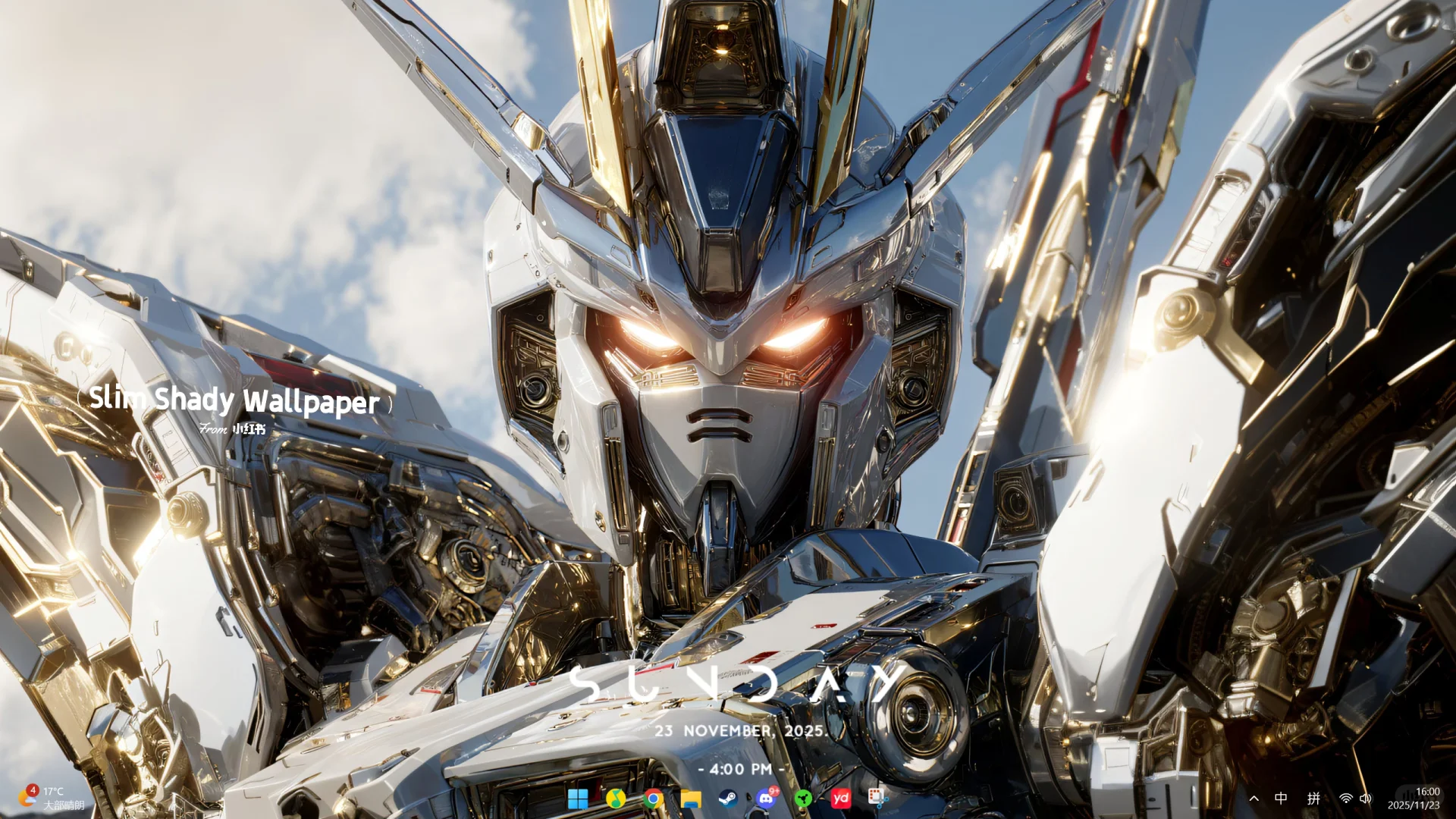Launch Steam from the taskbar

pyautogui.click(x=728, y=799)
